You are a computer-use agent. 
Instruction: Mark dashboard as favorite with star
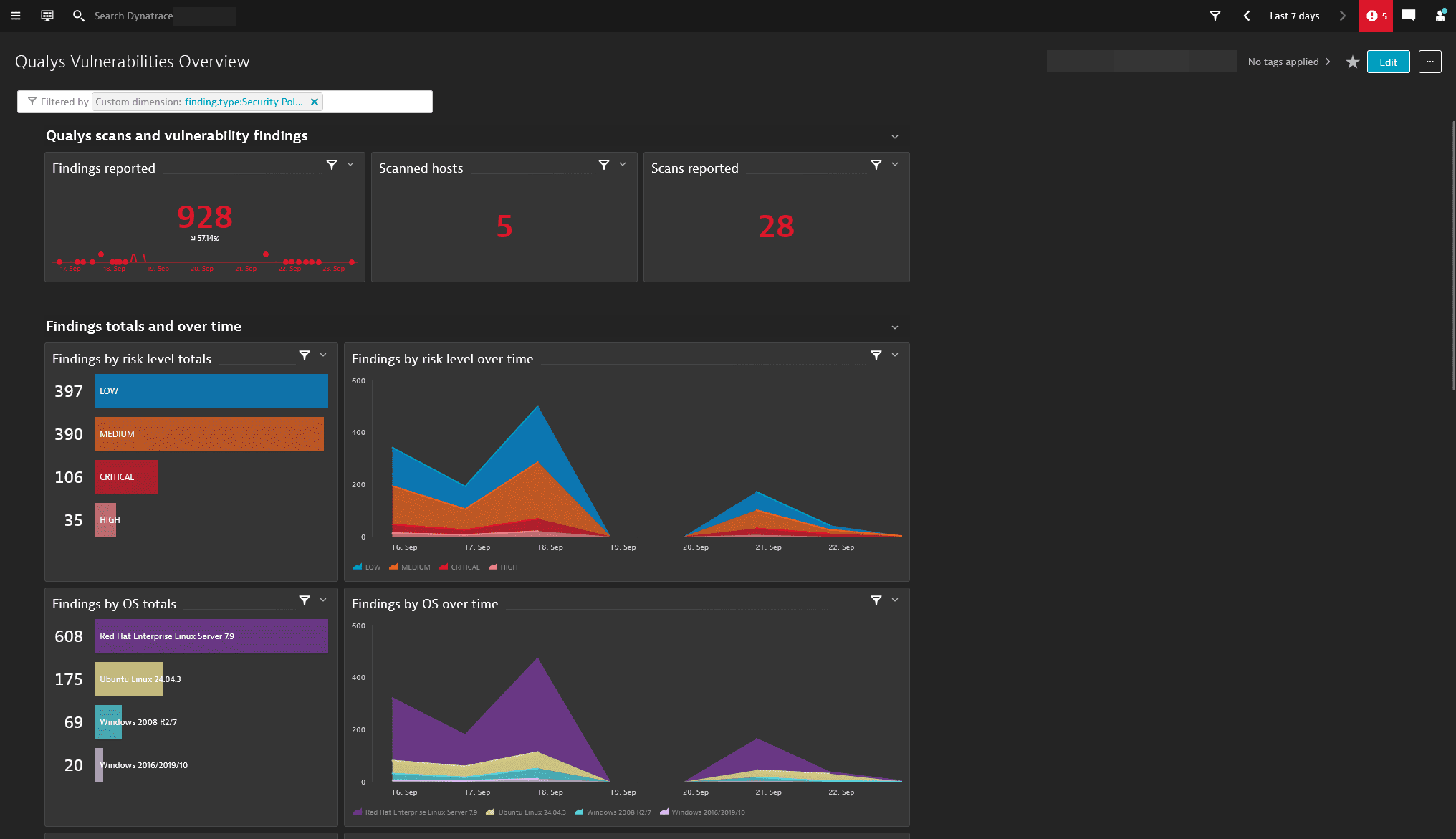pos(1352,62)
